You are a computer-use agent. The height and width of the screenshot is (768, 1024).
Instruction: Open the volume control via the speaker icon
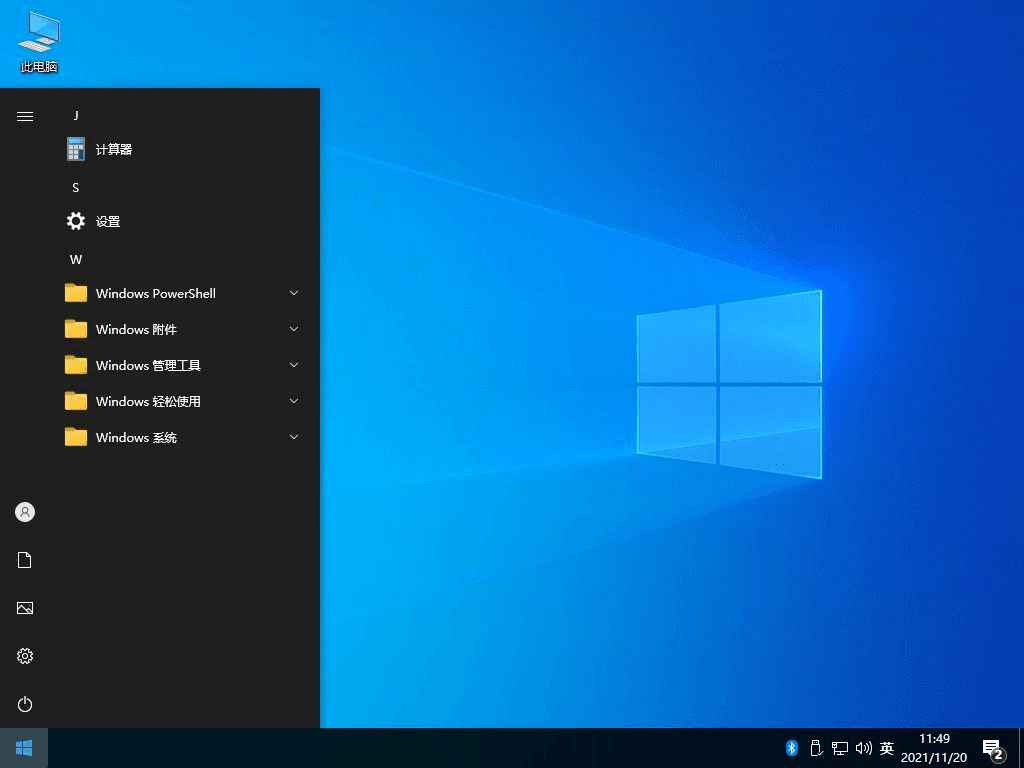[864, 747]
